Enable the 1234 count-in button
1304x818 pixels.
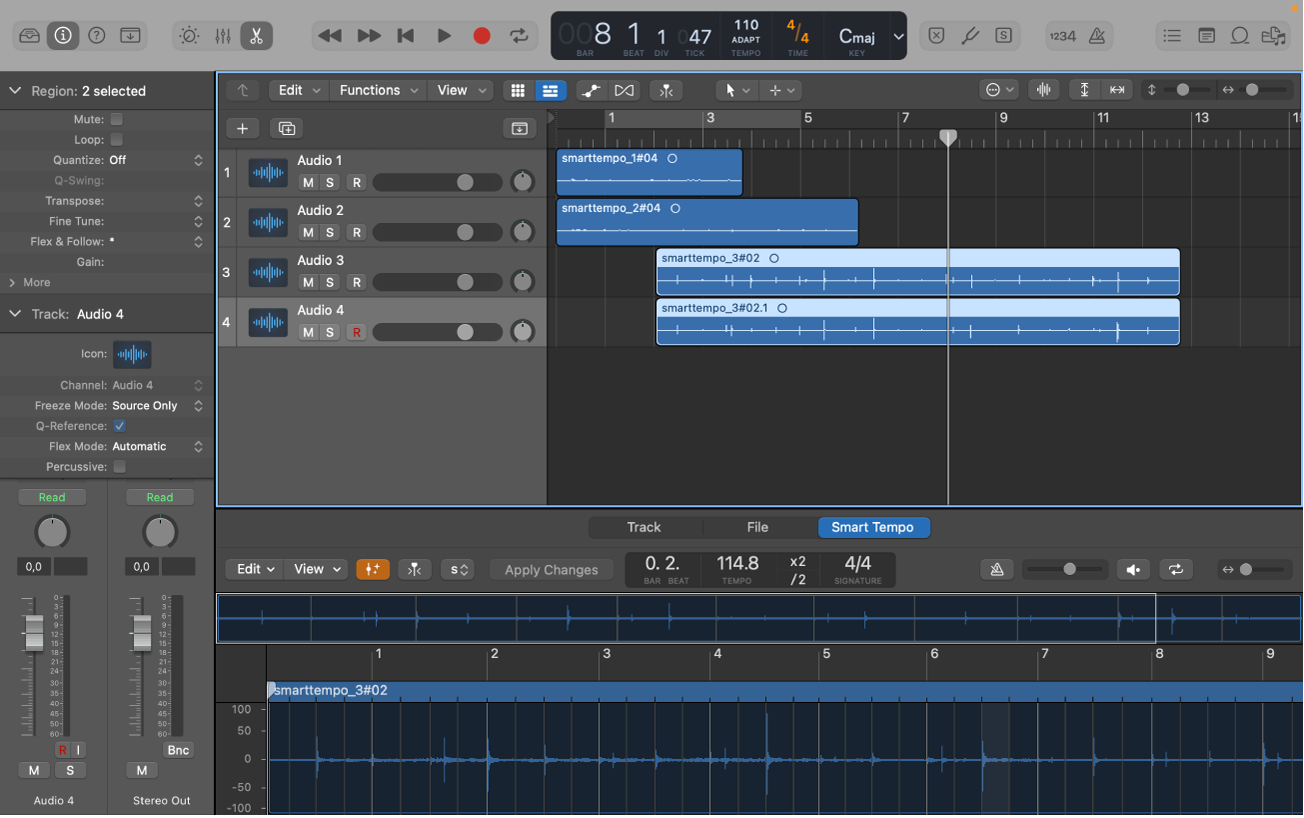point(1063,36)
